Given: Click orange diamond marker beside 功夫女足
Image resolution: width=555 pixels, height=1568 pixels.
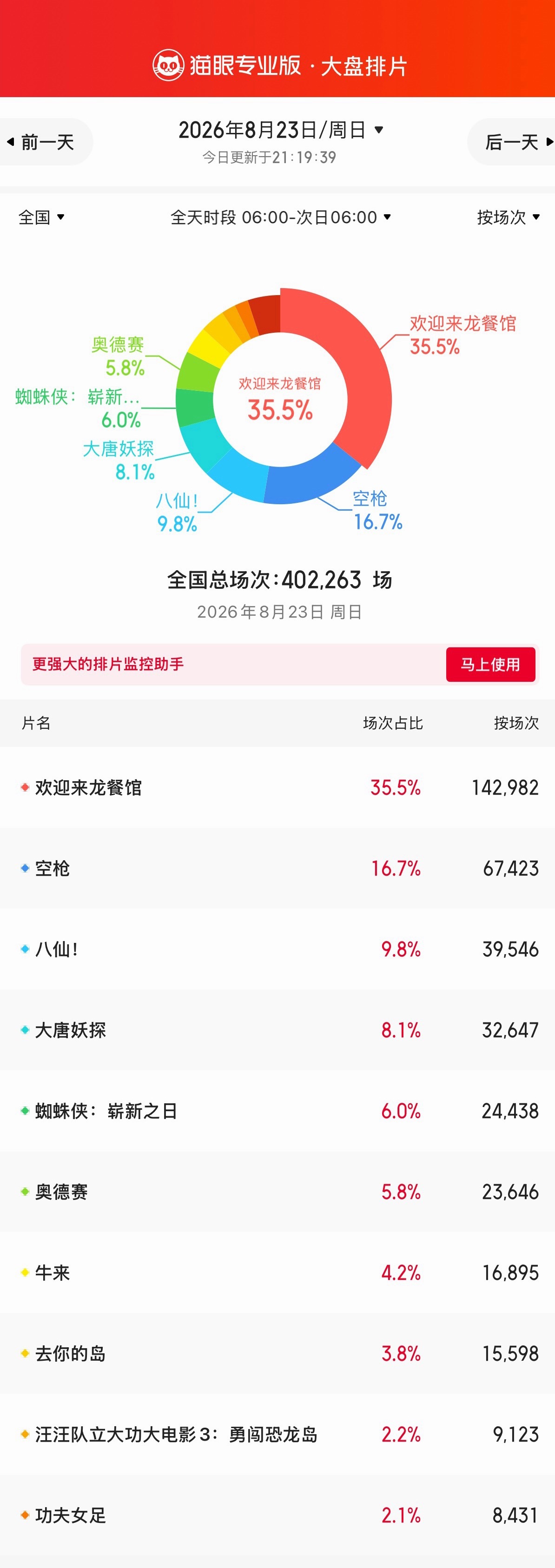Looking at the screenshot, I should (x=25, y=1515).
